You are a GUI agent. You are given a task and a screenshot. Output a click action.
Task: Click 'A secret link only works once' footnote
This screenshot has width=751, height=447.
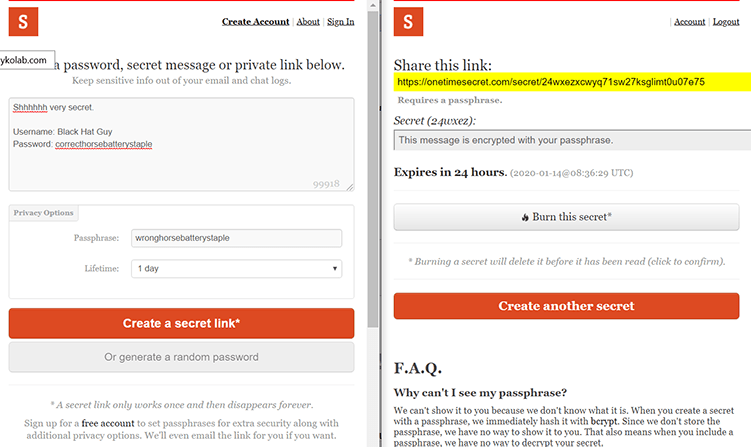[x=182, y=405]
